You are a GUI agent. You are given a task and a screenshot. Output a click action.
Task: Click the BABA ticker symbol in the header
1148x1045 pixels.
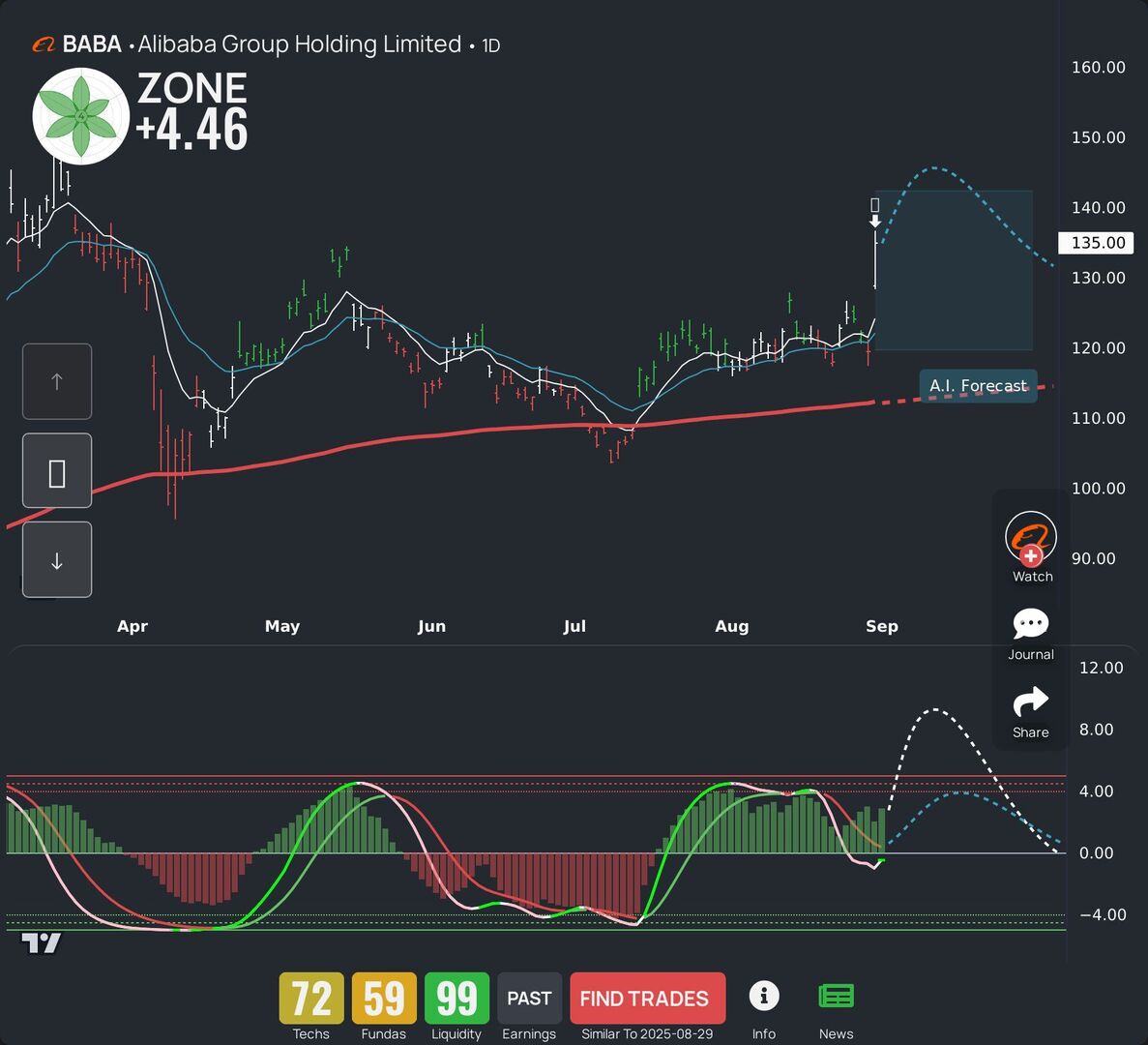[92, 45]
